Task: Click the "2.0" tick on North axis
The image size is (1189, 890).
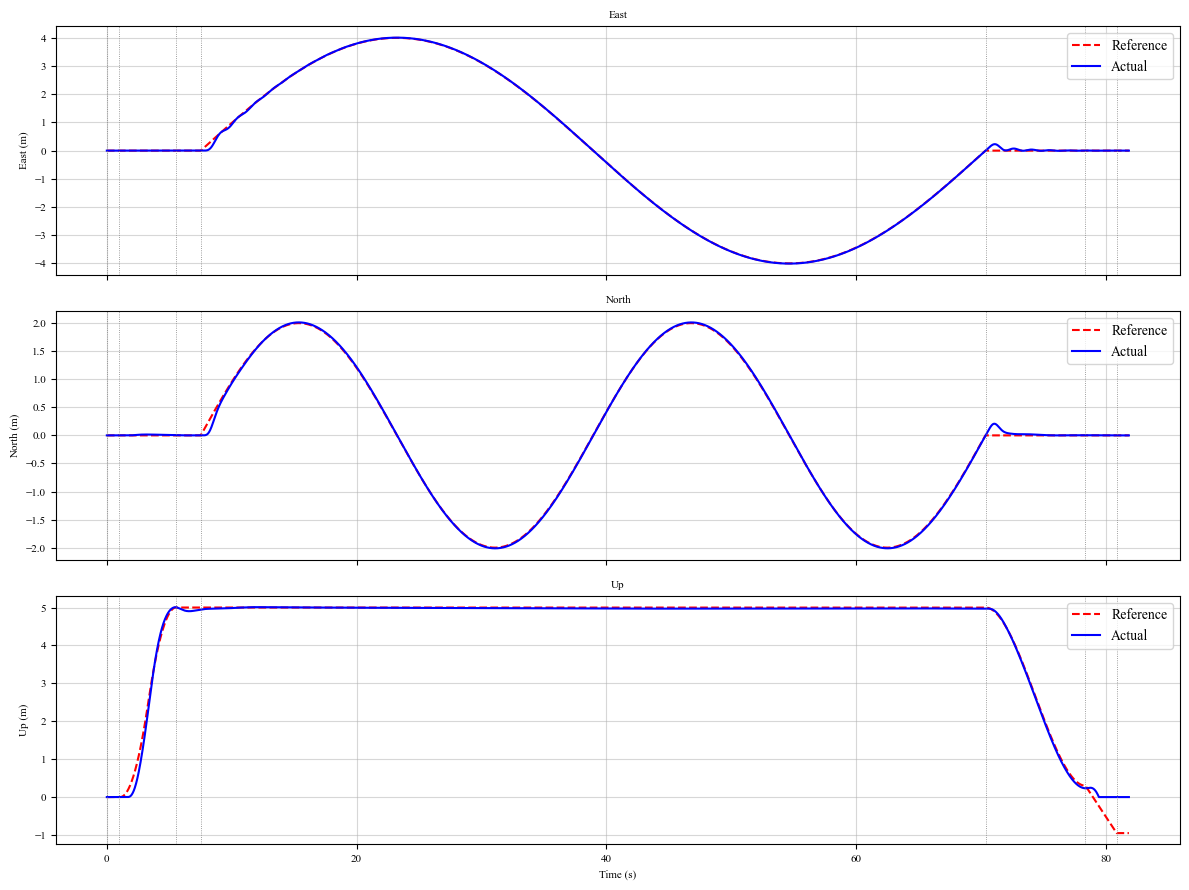Action: click(39, 324)
